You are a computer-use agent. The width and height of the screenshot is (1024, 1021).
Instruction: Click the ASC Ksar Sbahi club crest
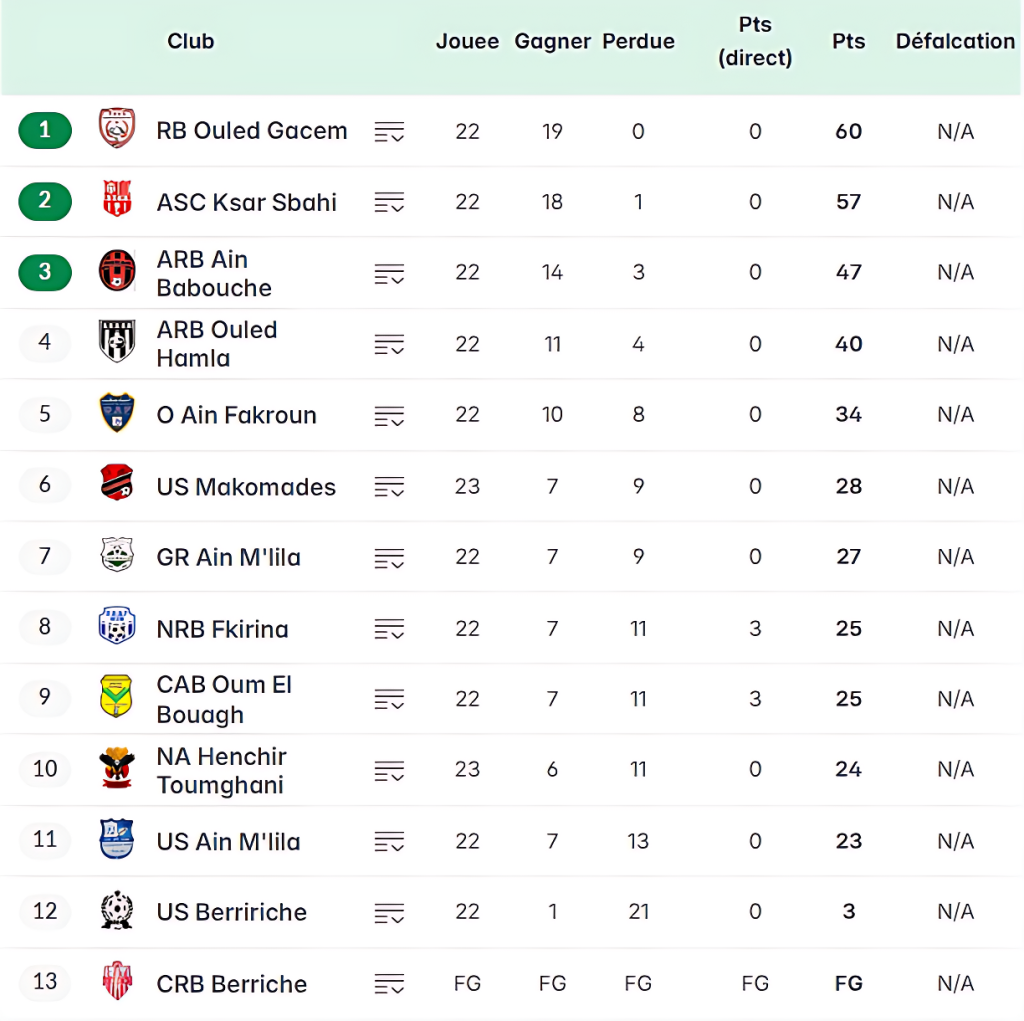[117, 201]
